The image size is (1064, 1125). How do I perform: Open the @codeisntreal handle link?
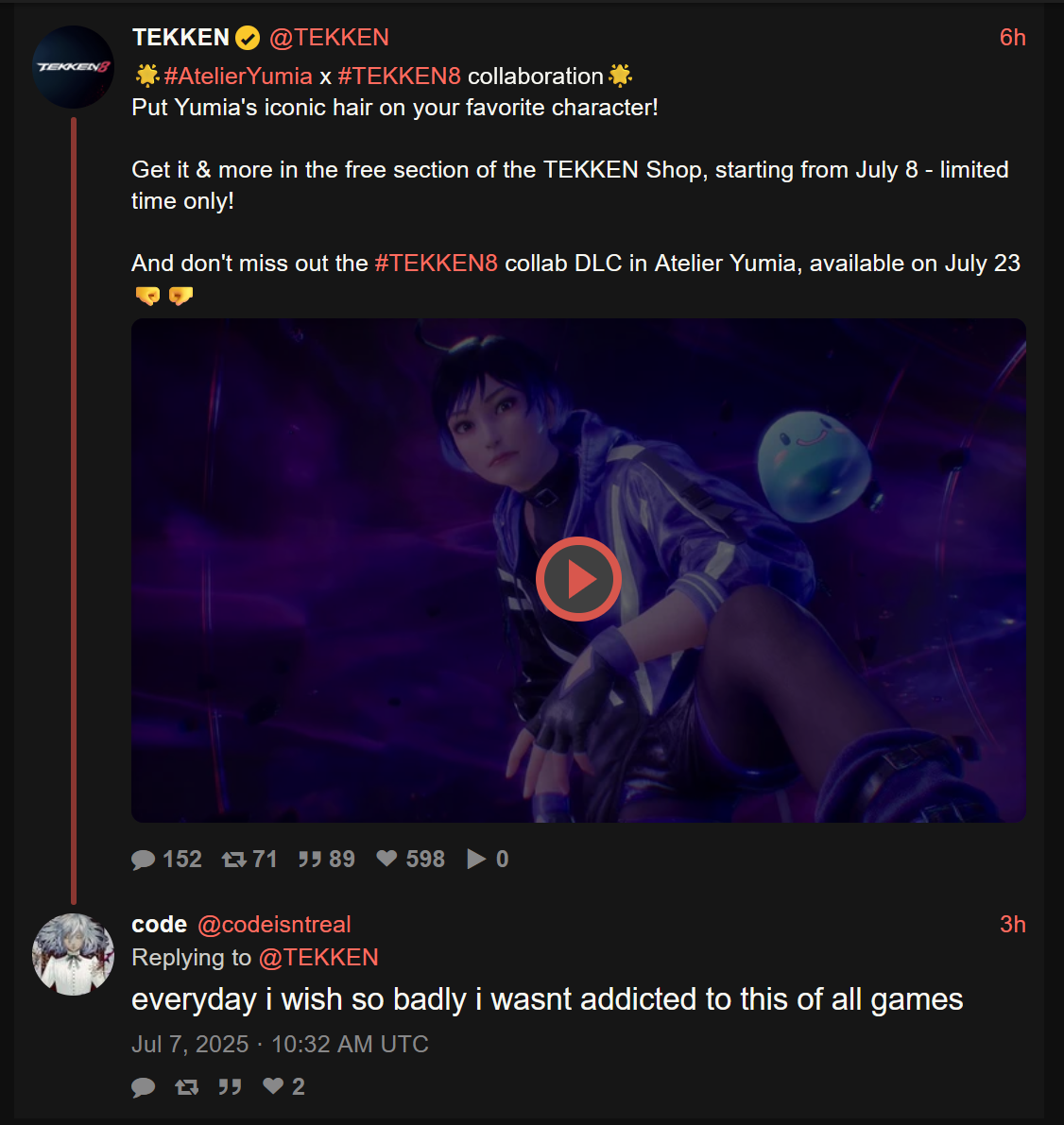pyautogui.click(x=274, y=924)
